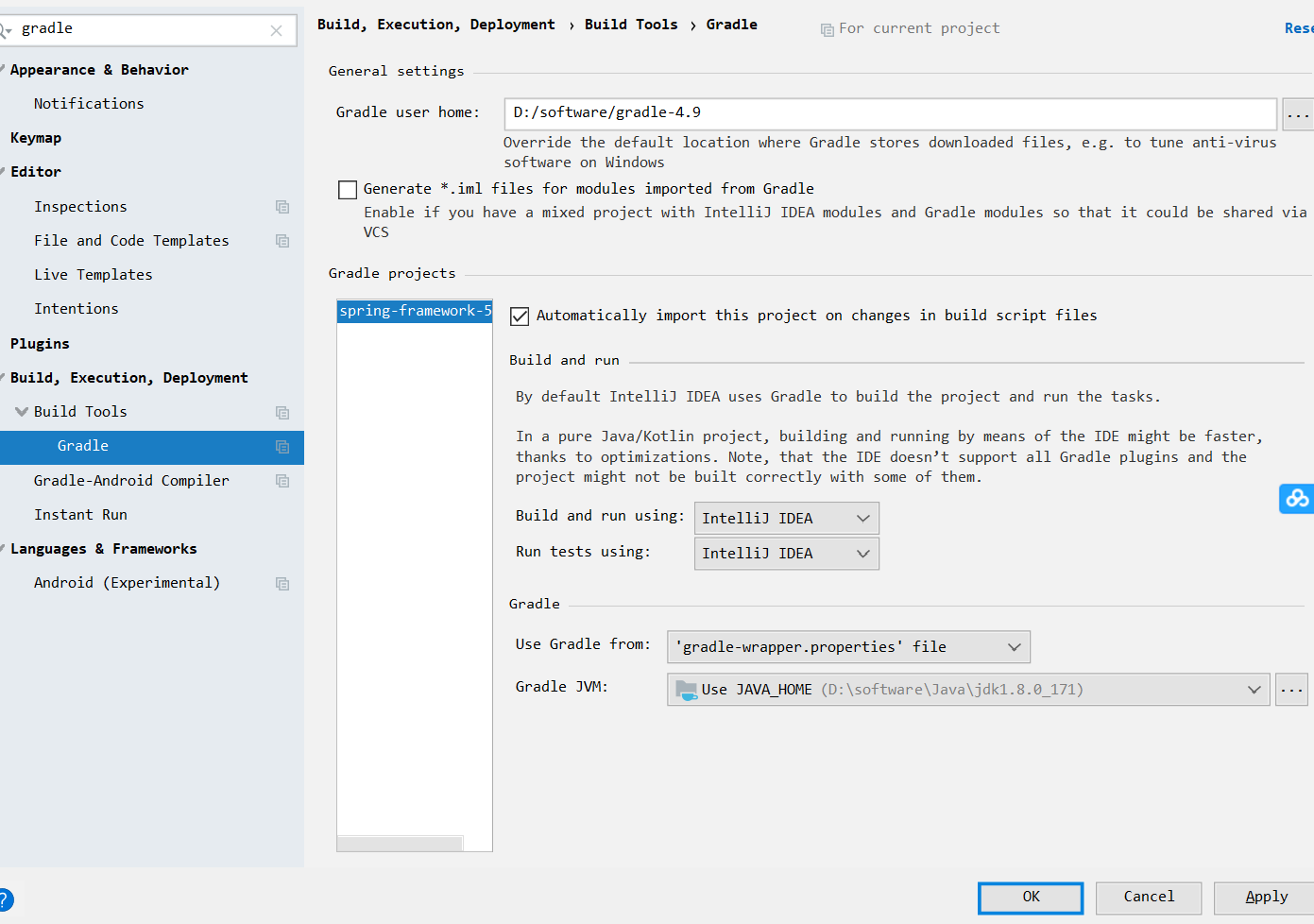Click the JDK folder icon in Gradle JVM field
1314x924 pixels.
687,690
